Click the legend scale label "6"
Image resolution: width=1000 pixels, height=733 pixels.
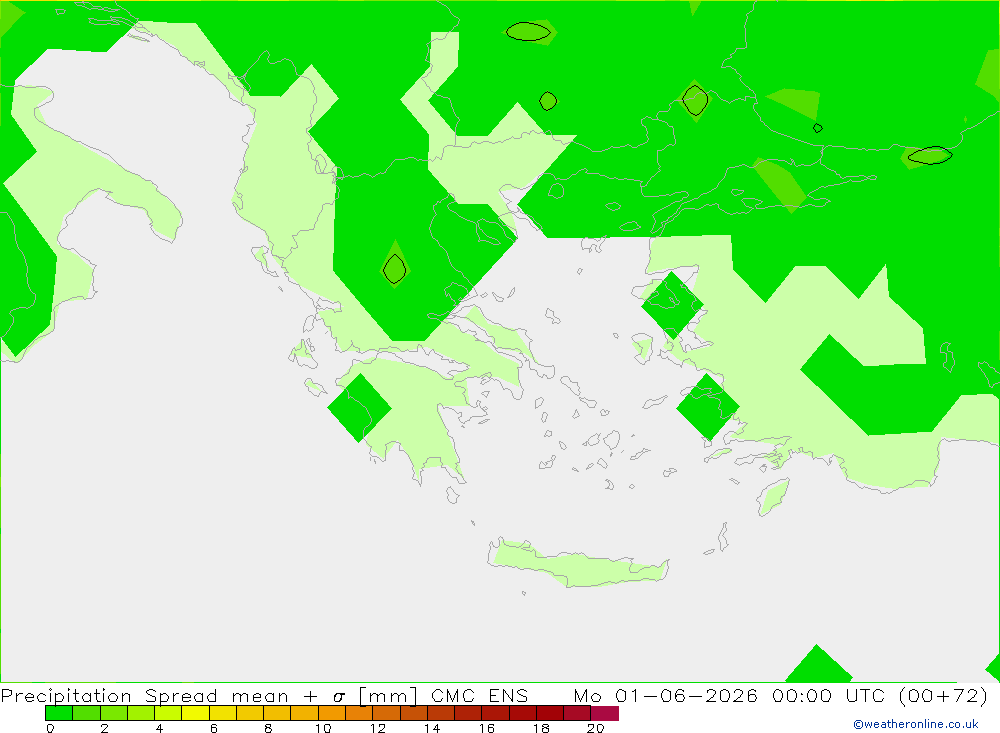214,728
